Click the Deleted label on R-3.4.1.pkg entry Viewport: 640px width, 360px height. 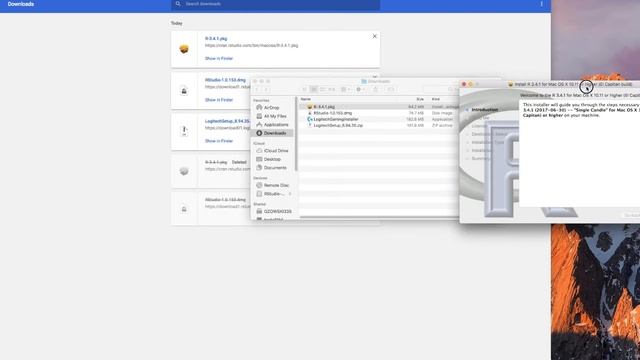click(239, 162)
